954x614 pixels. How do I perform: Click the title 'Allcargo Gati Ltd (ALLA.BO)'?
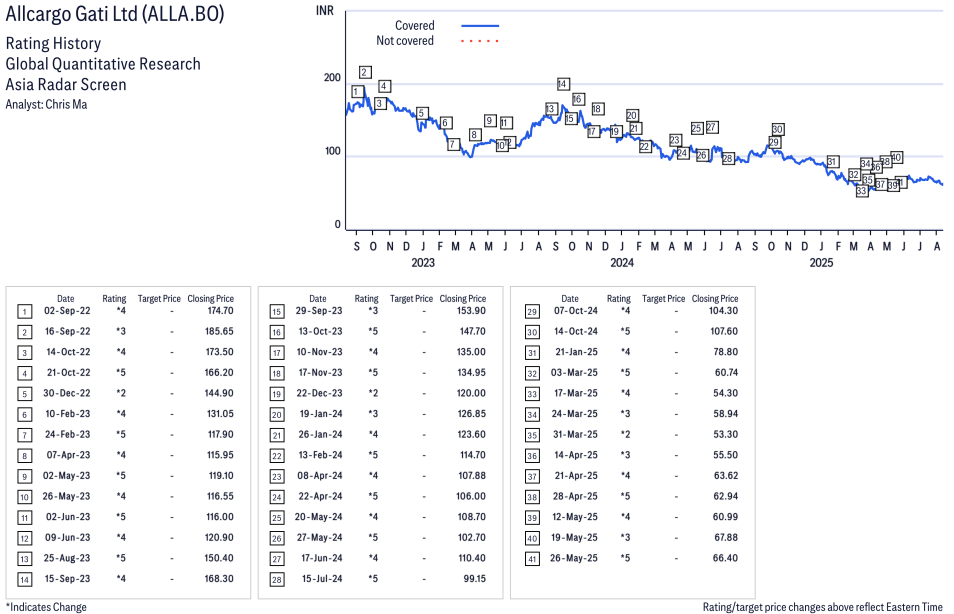click(x=115, y=13)
